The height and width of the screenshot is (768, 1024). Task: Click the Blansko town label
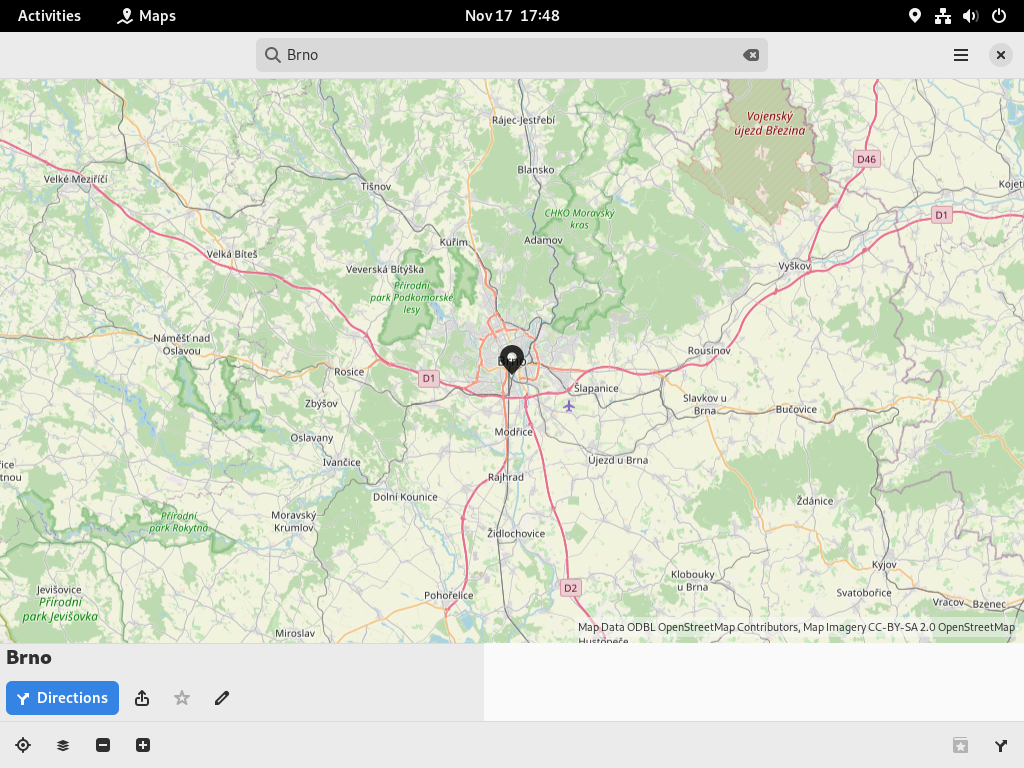click(x=536, y=170)
